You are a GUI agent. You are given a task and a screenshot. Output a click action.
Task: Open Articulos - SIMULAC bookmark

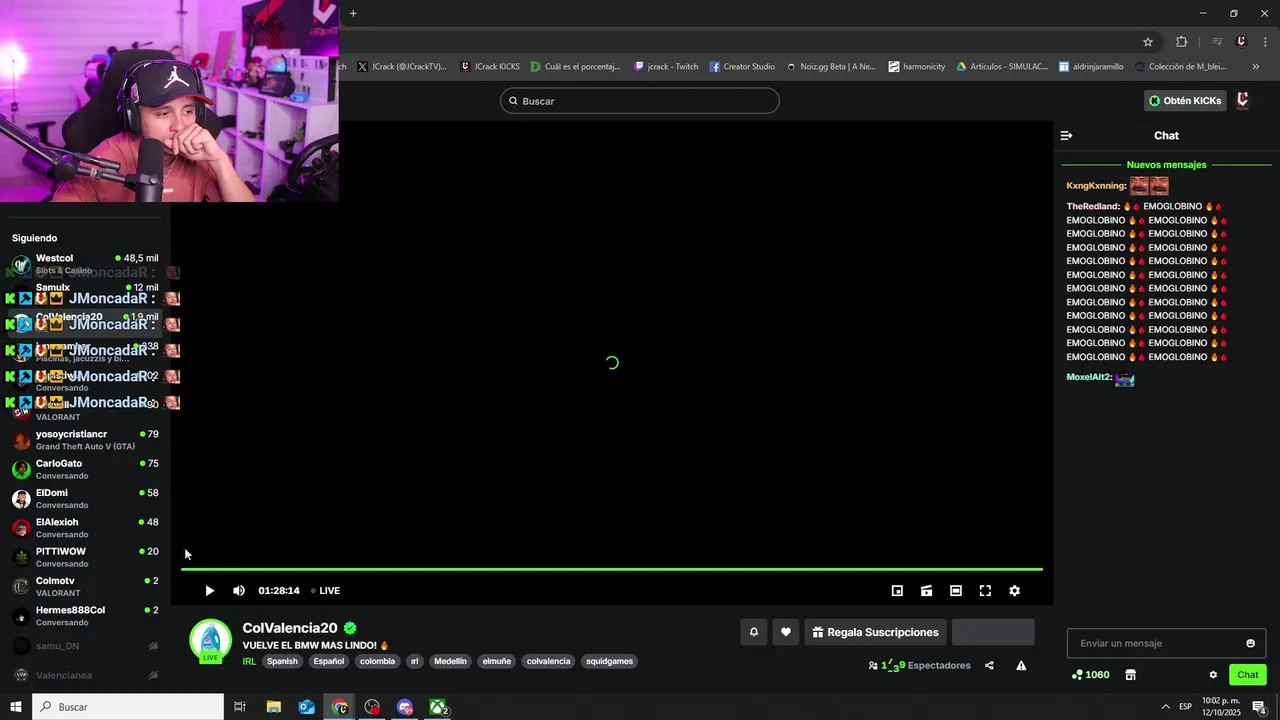click(x=1002, y=67)
